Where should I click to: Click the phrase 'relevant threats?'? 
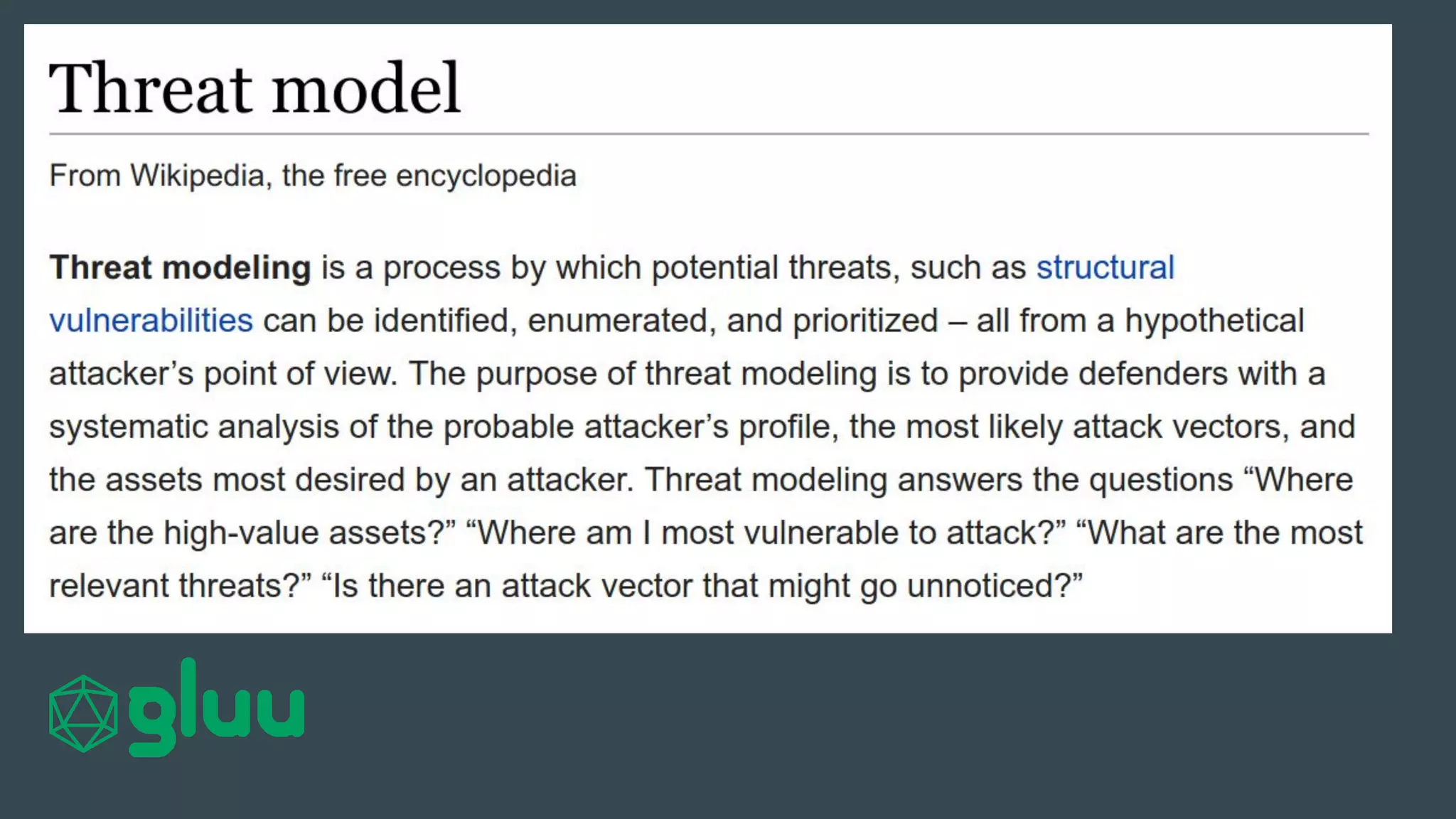(x=181, y=587)
